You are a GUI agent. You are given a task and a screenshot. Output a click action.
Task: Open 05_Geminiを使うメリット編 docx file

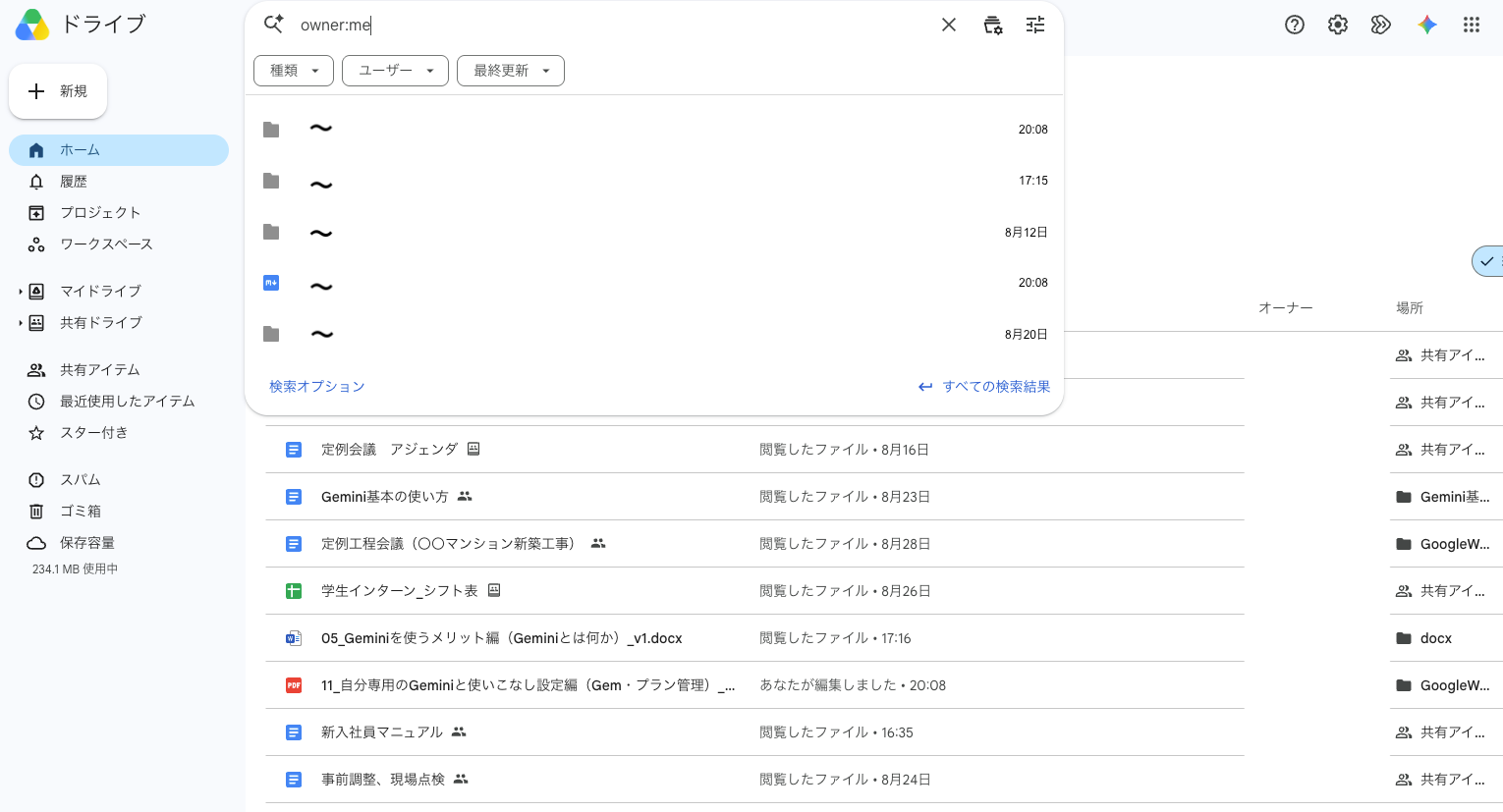[x=502, y=638]
